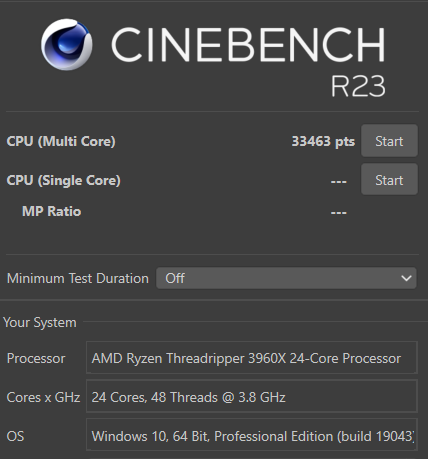
Task: Click the chevron arrow of duration dropdown
Action: (x=406, y=278)
